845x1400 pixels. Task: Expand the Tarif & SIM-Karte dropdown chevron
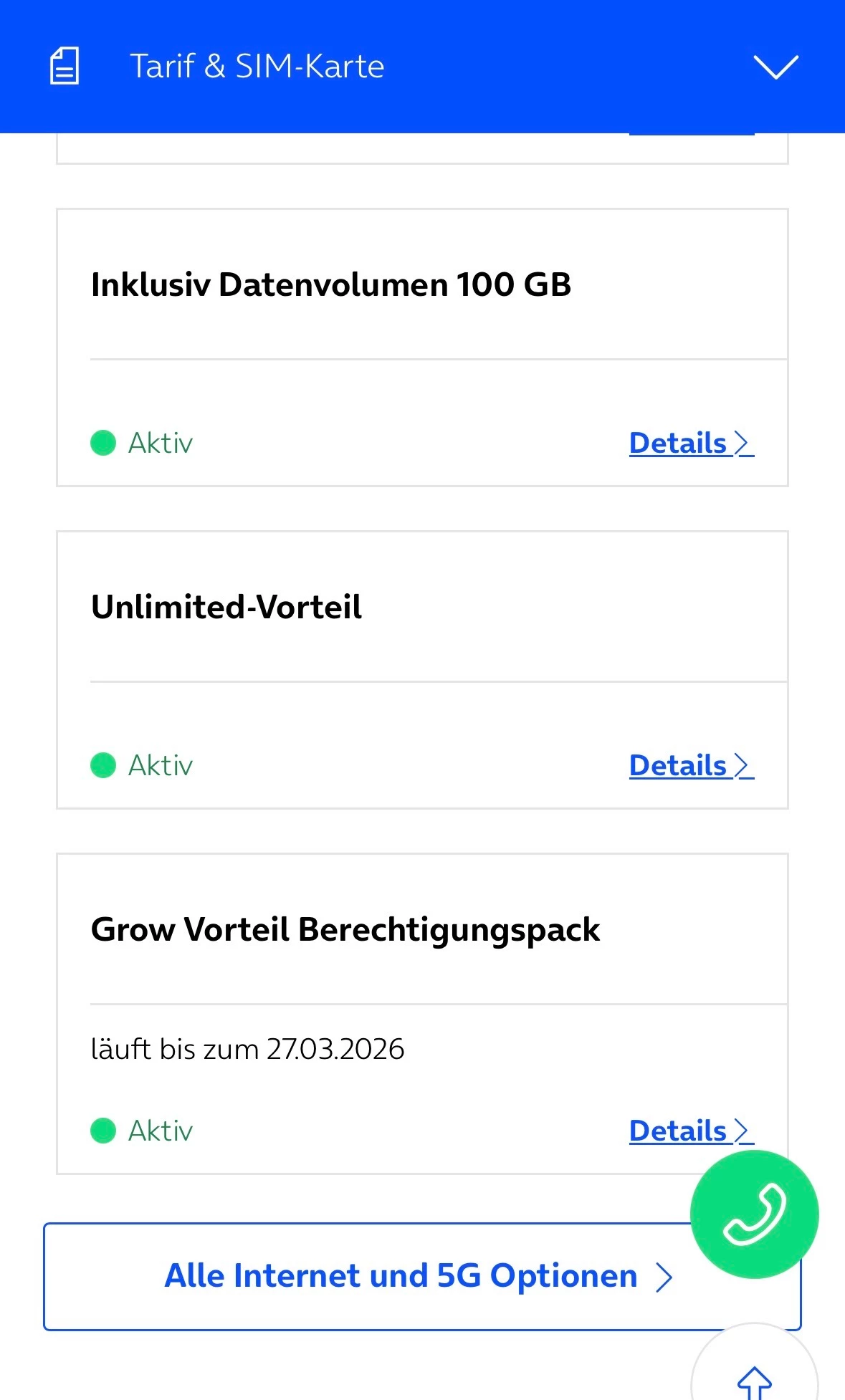(775, 67)
